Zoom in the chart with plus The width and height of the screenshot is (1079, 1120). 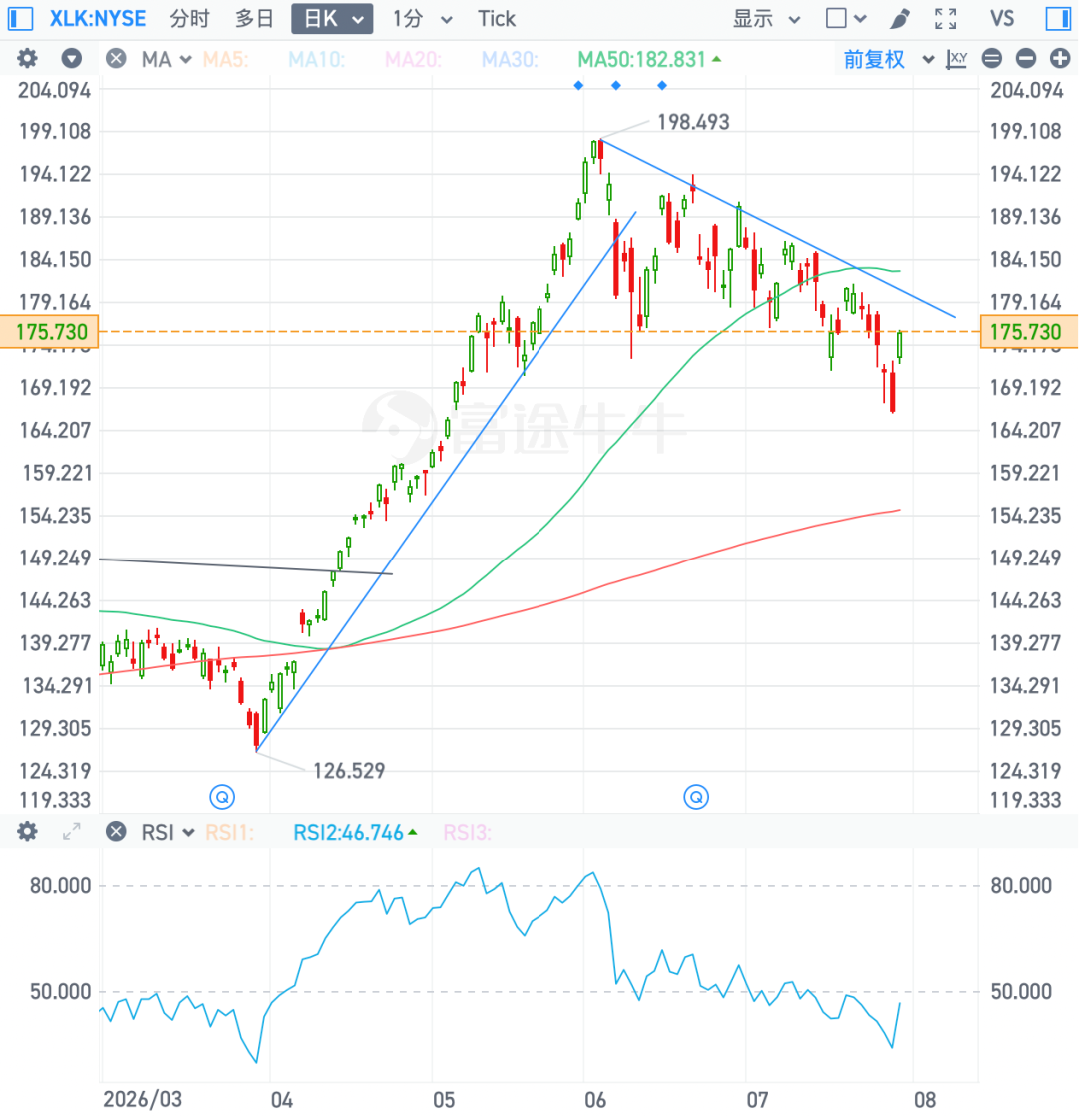pyautogui.click(x=1060, y=59)
